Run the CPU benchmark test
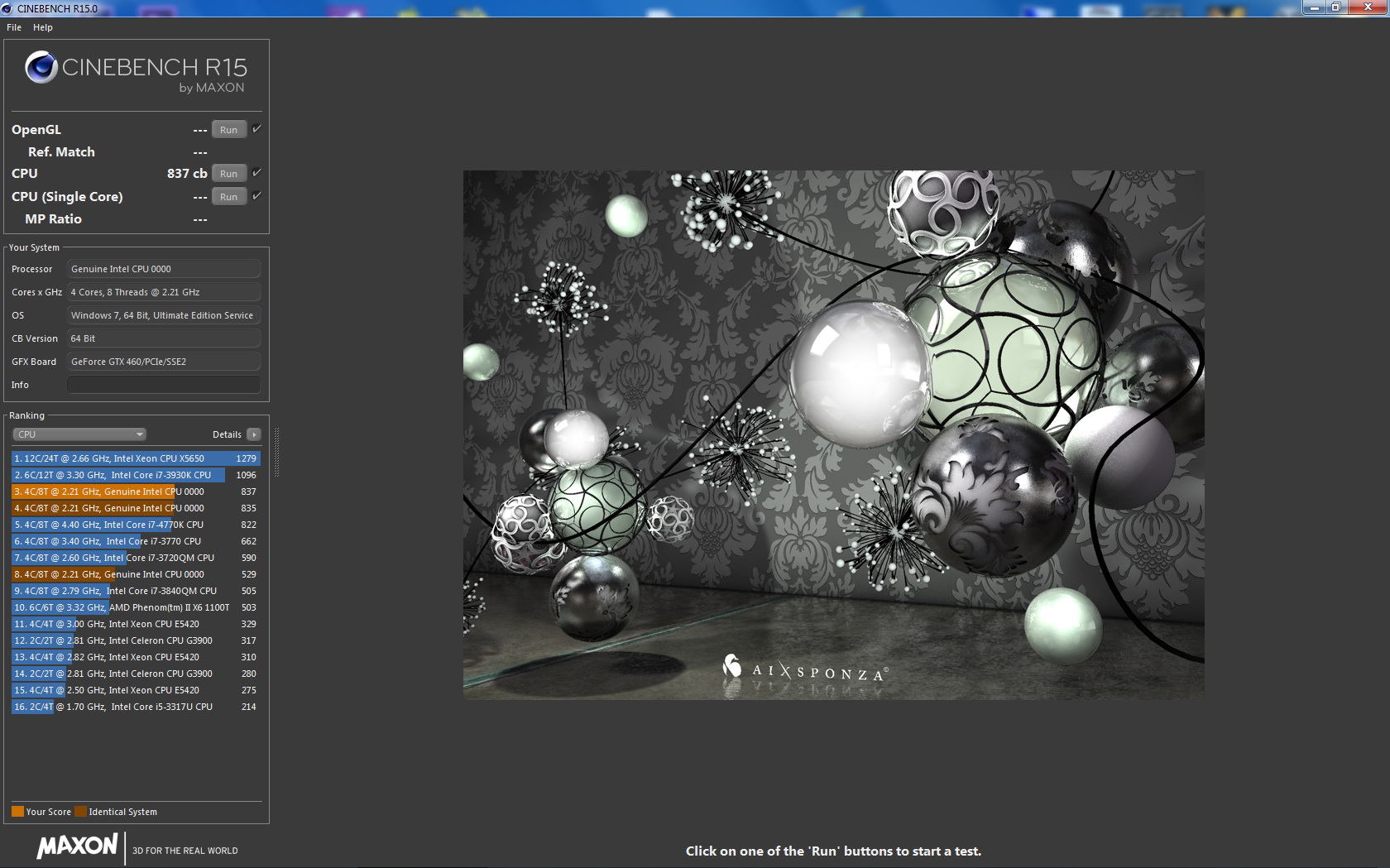 [x=229, y=174]
